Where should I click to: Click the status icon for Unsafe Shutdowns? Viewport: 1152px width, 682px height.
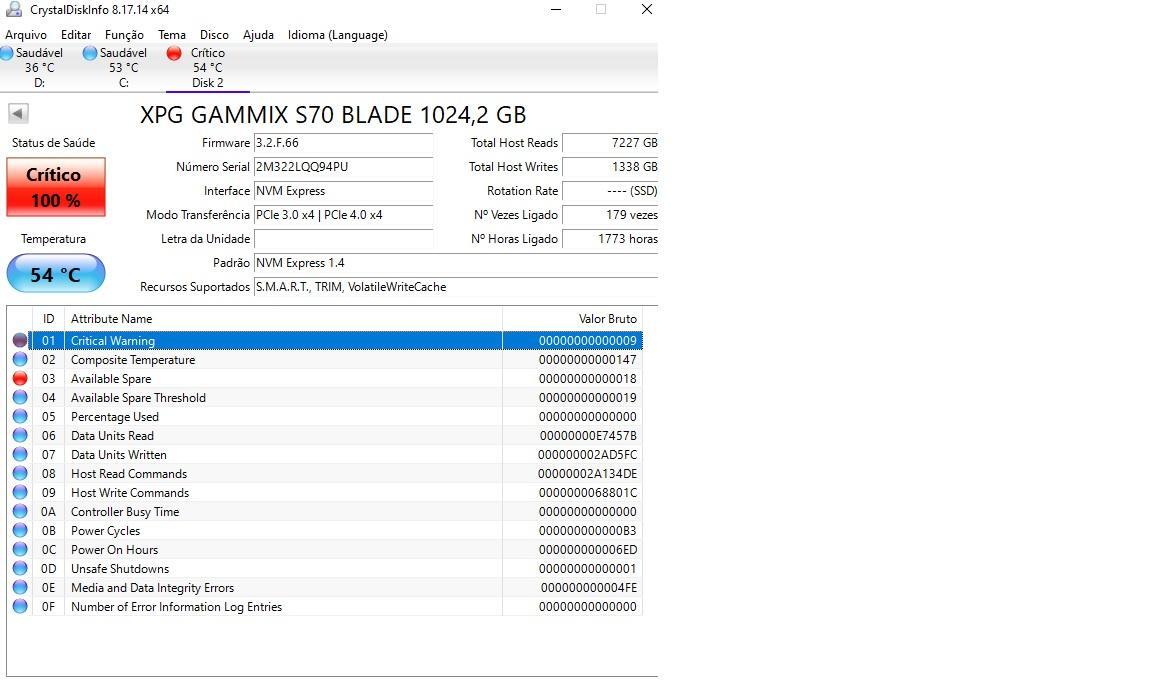point(20,569)
